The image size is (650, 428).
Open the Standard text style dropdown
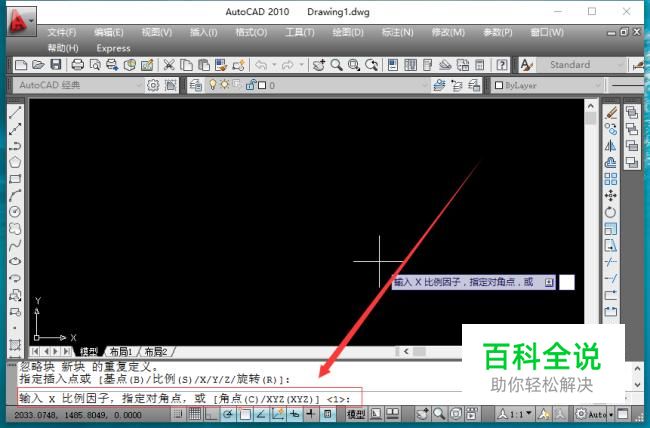point(584,65)
